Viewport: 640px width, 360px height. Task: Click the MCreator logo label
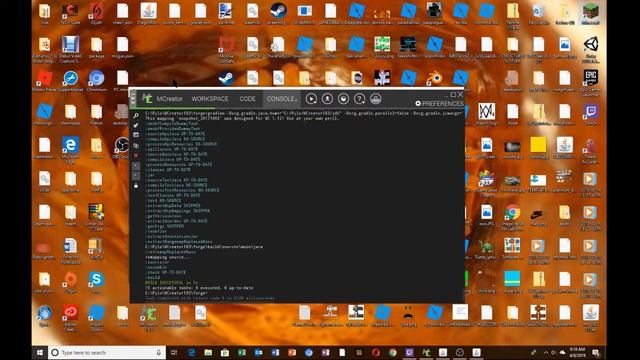point(162,99)
